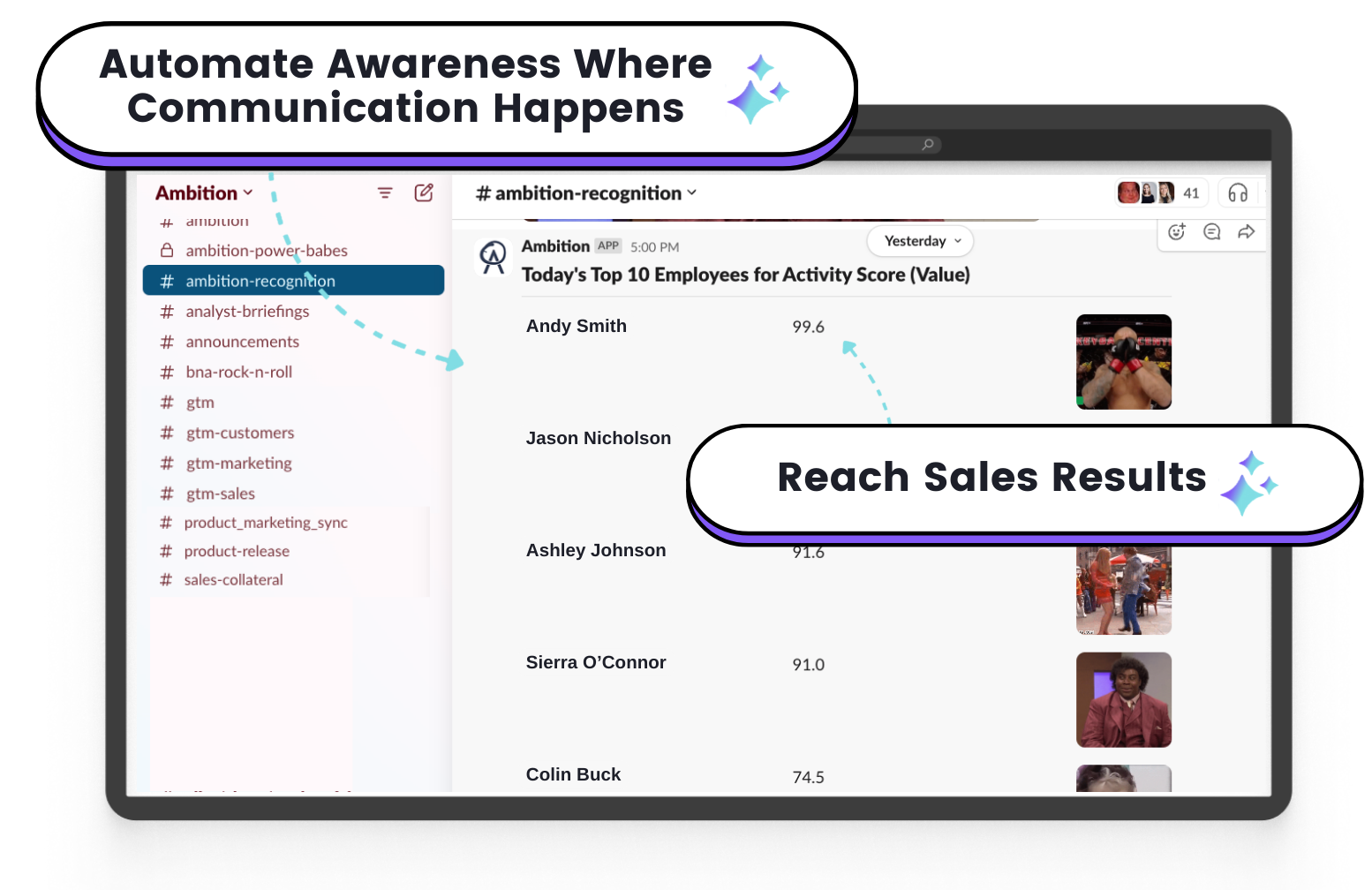The width and height of the screenshot is (1372, 890).
Task: Click the APP badge next to Ambition
Action: click(607, 245)
